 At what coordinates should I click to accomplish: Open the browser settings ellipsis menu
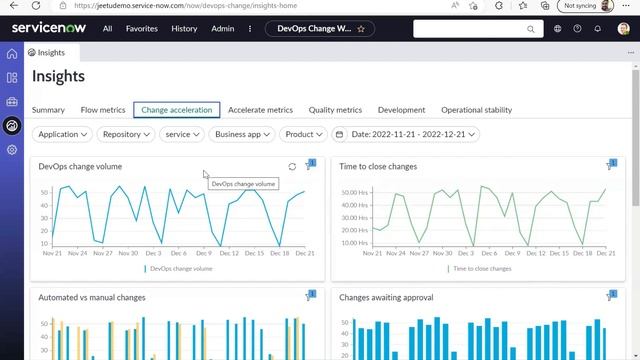pos(626,6)
